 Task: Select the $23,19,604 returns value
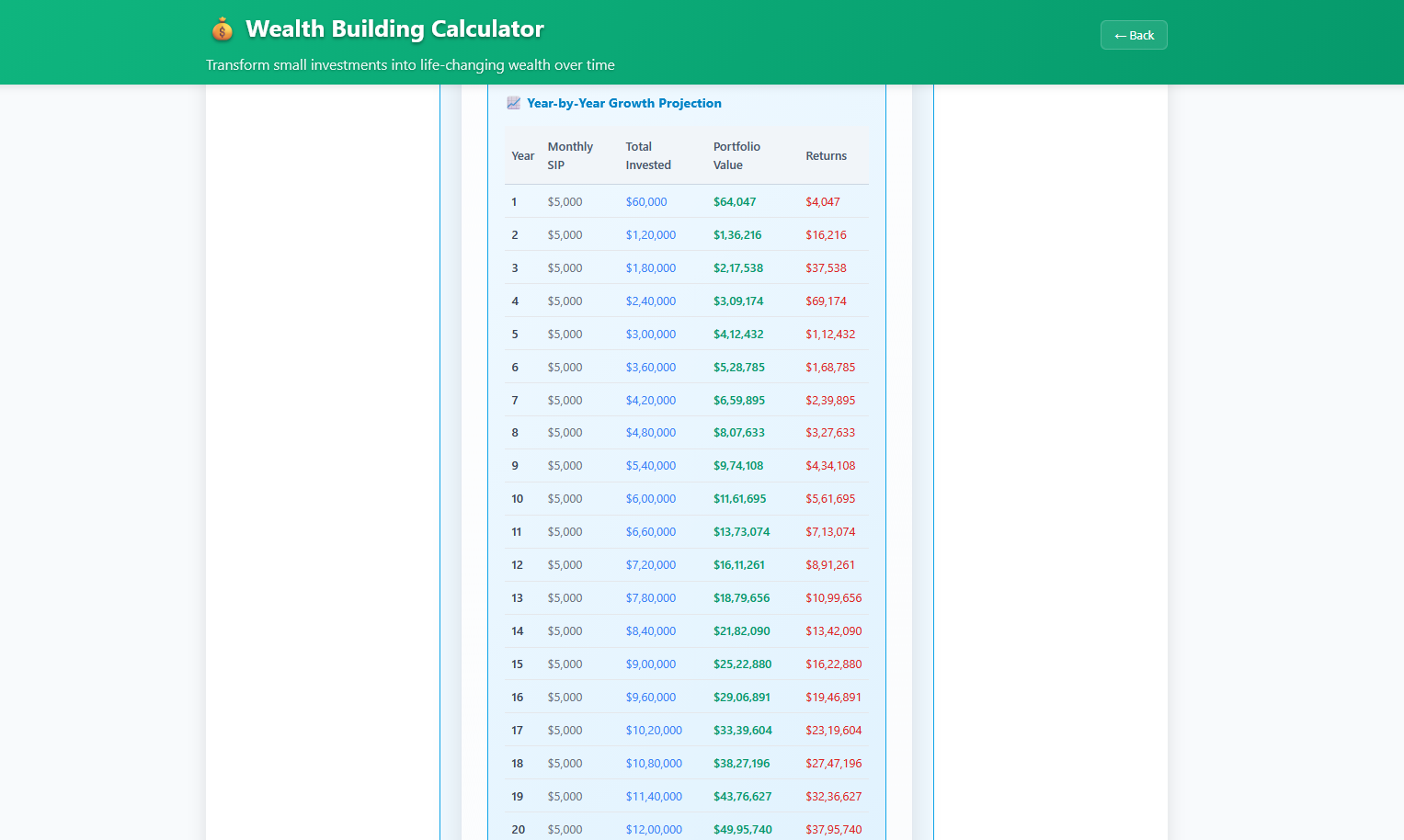(834, 730)
